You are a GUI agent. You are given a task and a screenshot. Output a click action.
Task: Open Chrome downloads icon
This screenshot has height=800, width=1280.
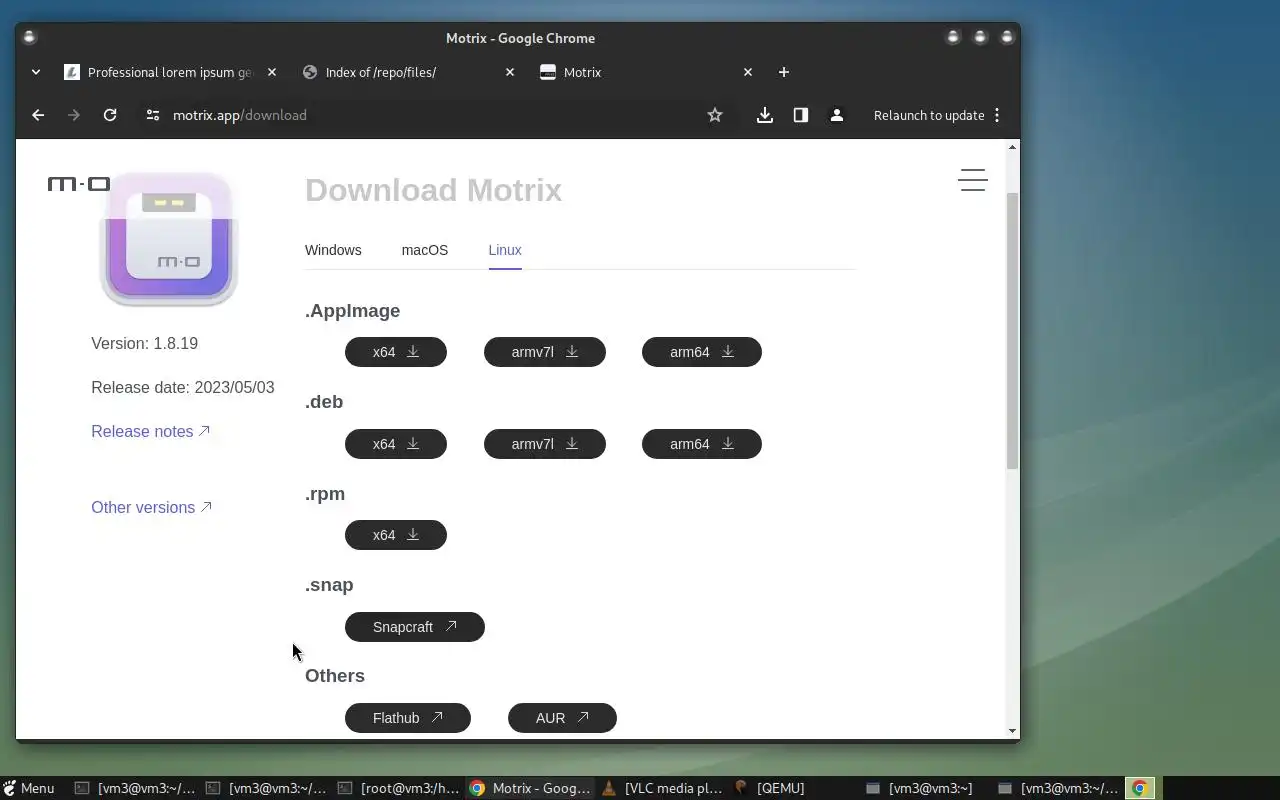[x=765, y=115]
